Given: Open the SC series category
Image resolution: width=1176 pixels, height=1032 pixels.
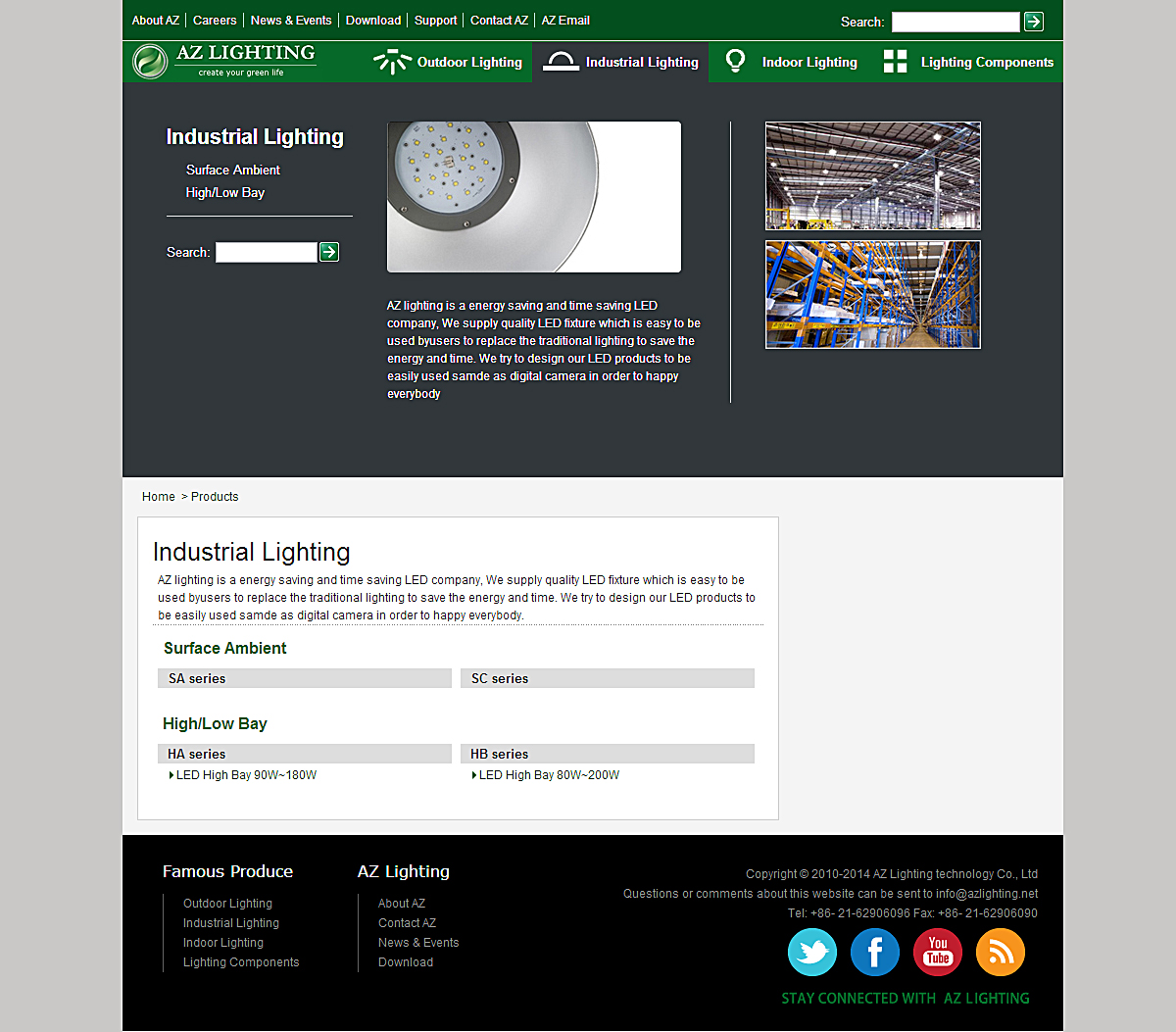Looking at the screenshot, I should click(608, 678).
